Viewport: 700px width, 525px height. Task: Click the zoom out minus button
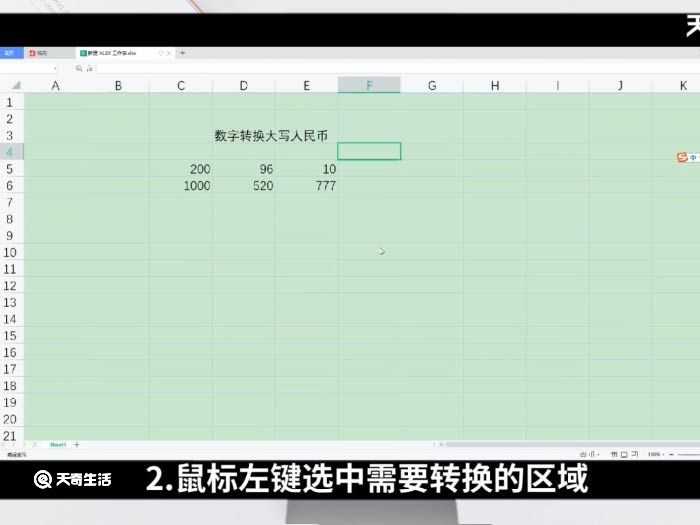coord(671,454)
